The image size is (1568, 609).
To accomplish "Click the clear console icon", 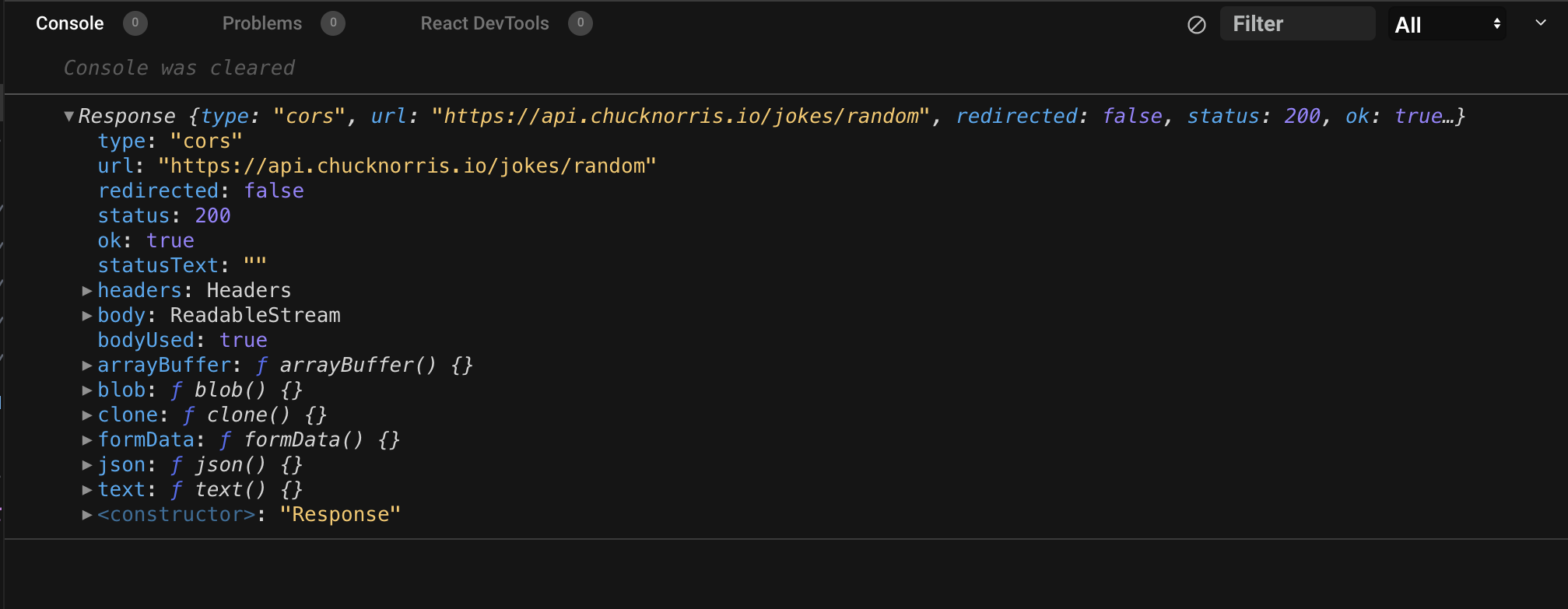I will point(1197,25).
